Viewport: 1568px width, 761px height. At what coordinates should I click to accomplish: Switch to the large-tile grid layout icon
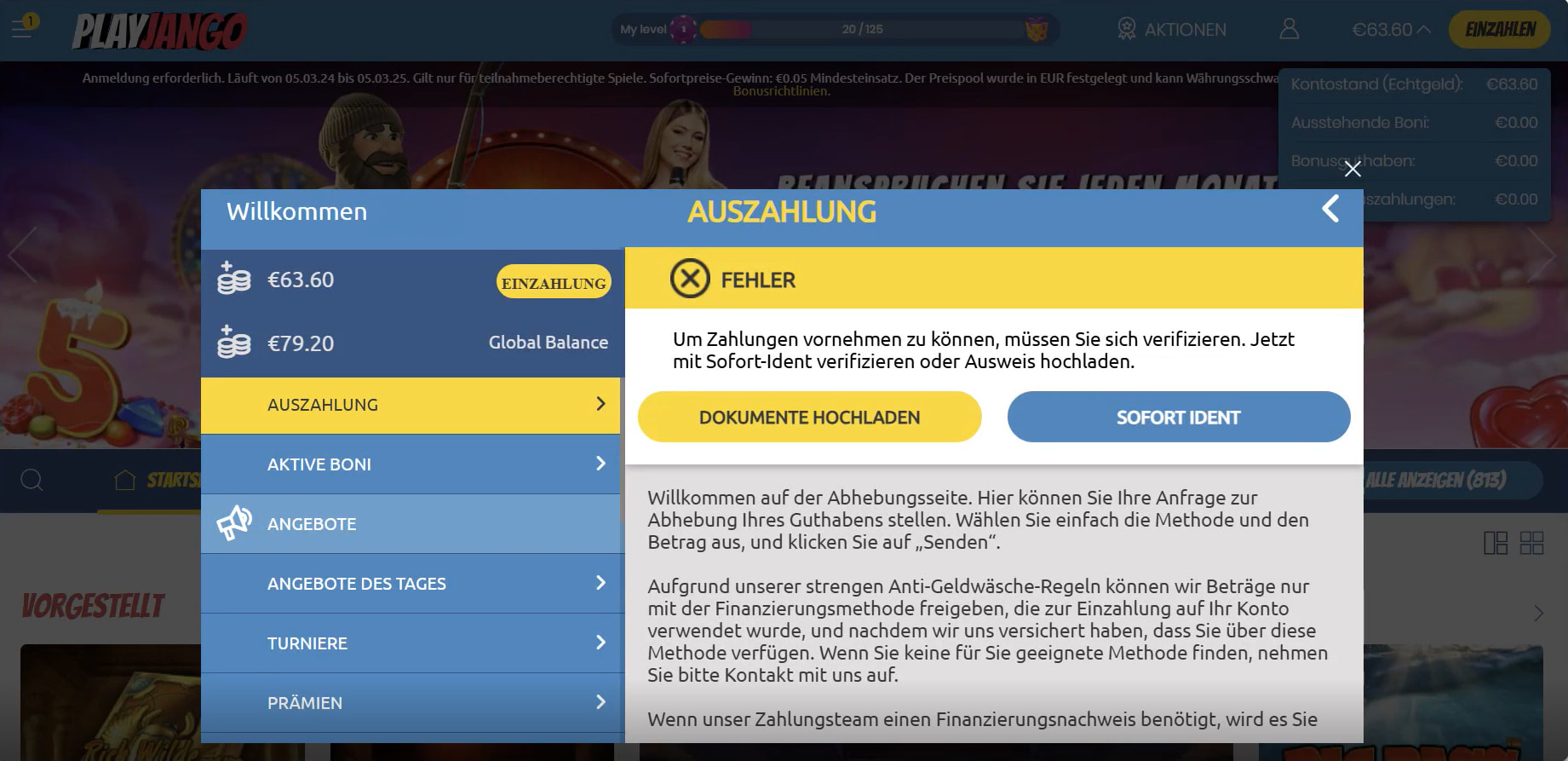(x=1495, y=543)
